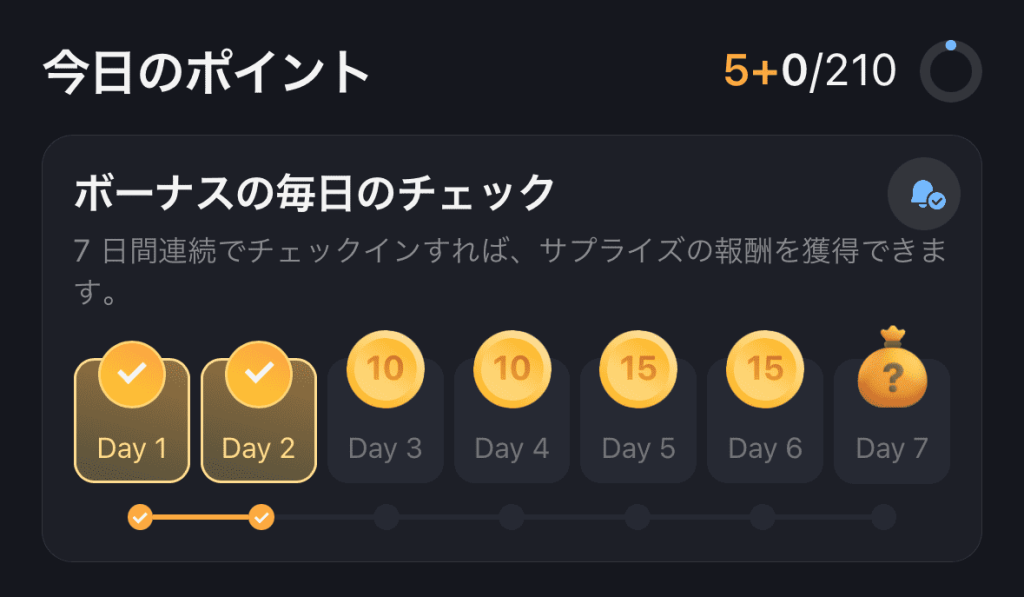Click the circular points progress ring
This screenshot has height=597, width=1024.
coord(950,71)
